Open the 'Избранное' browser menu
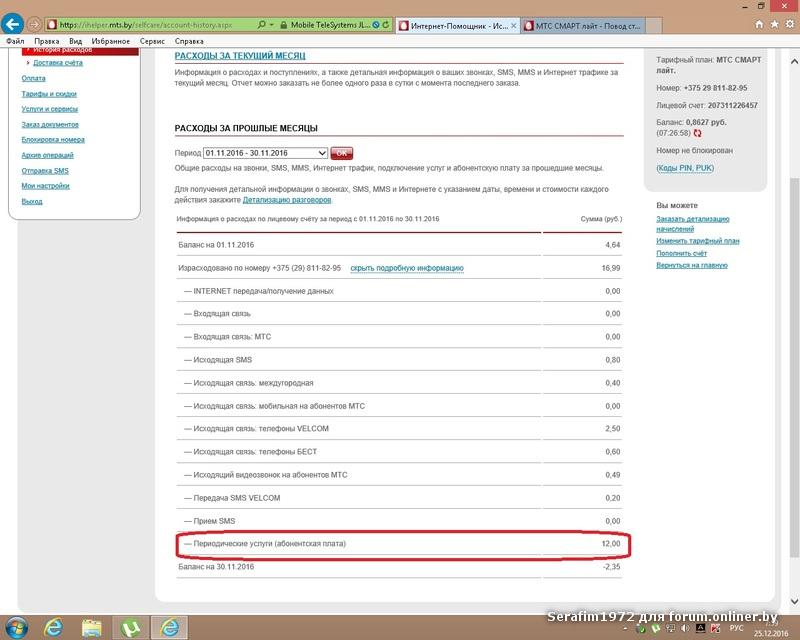The height and width of the screenshot is (640, 800). point(110,41)
